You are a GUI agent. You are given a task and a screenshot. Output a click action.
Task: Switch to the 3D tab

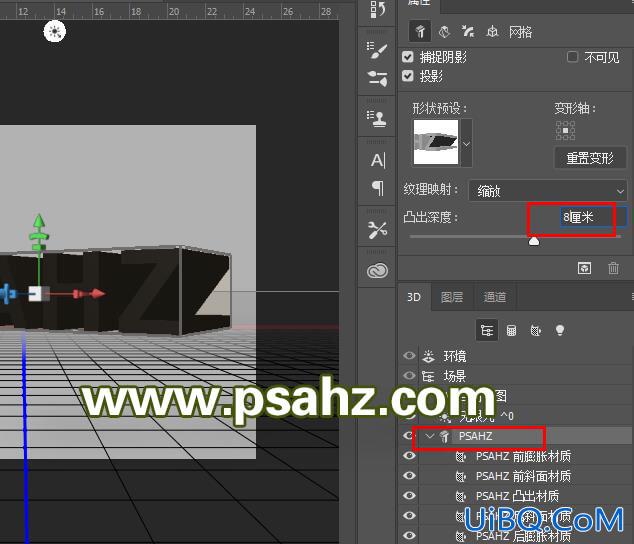414,297
